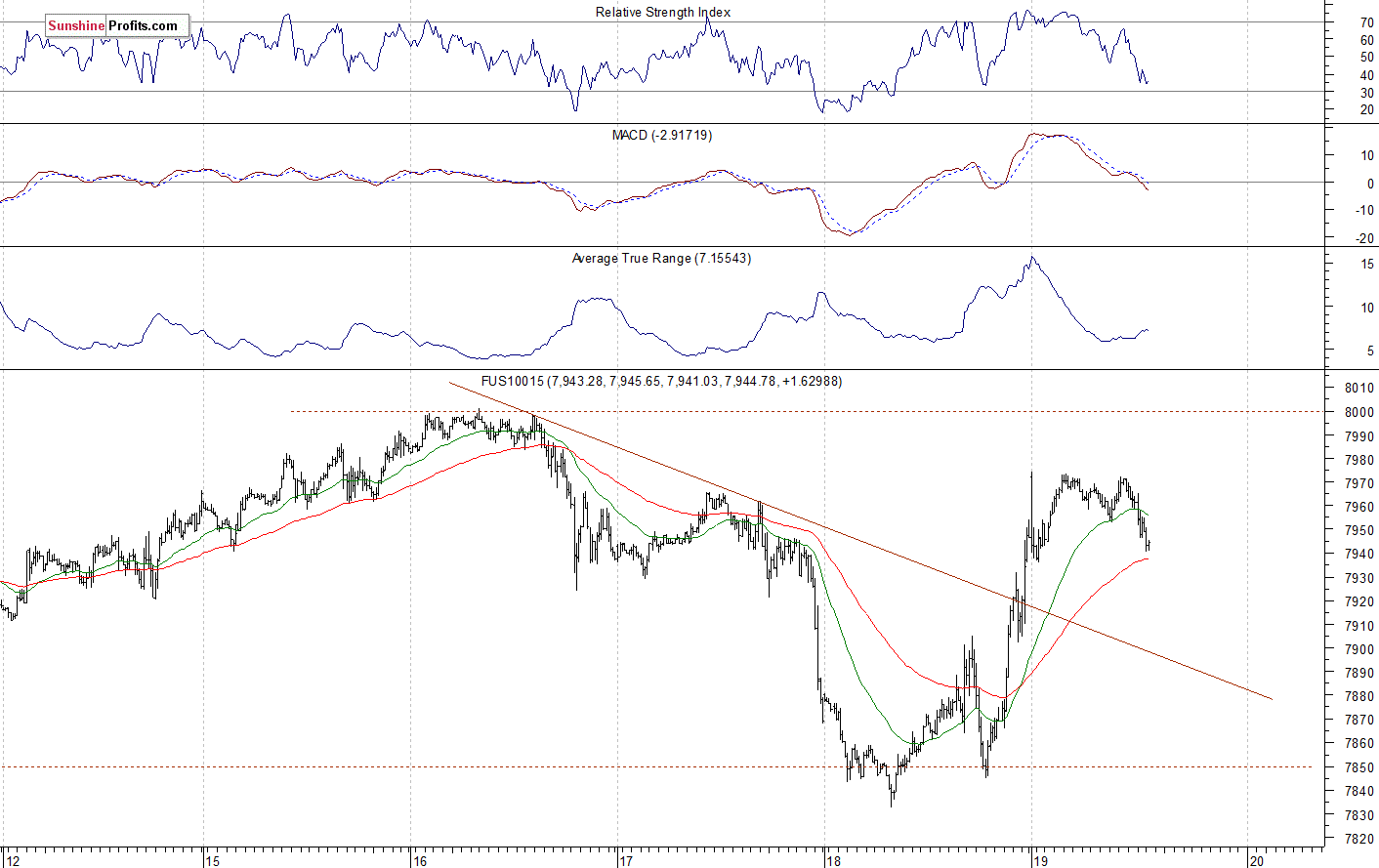This screenshot has width=1379, height=868.
Task: Select date label 12 on the time axis
Action: (x=12, y=861)
